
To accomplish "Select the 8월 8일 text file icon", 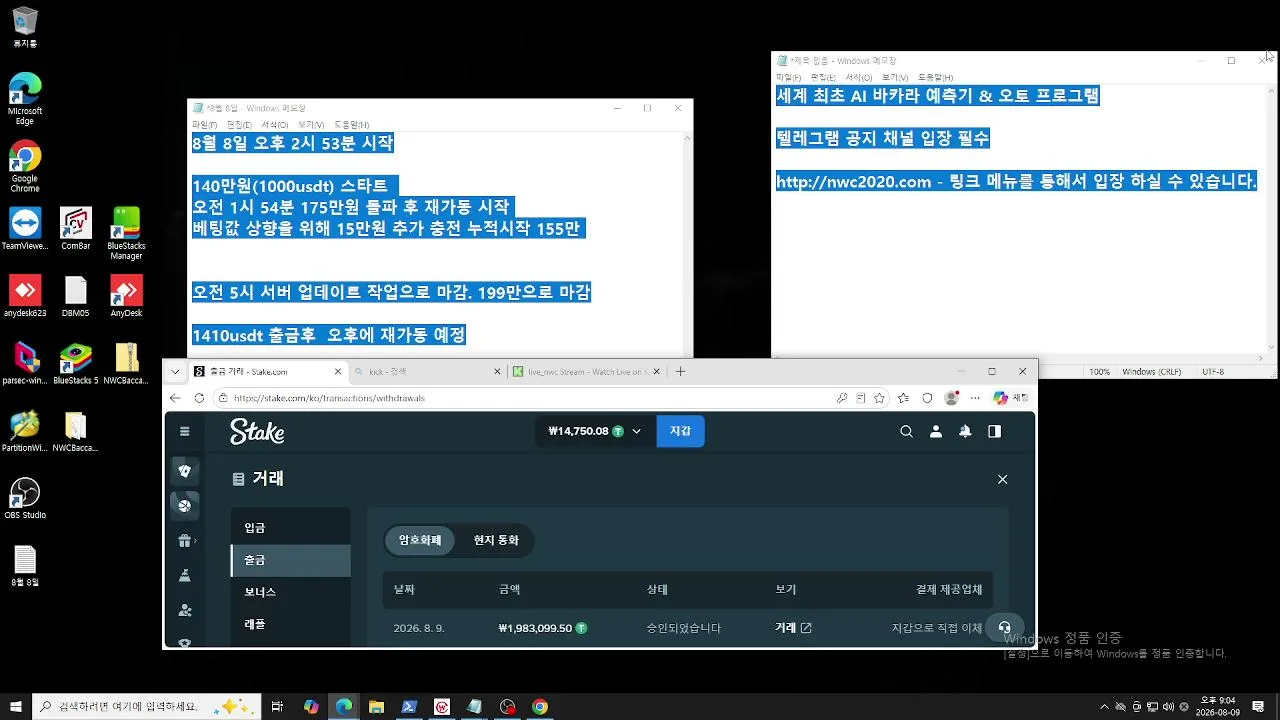I will click(25, 566).
